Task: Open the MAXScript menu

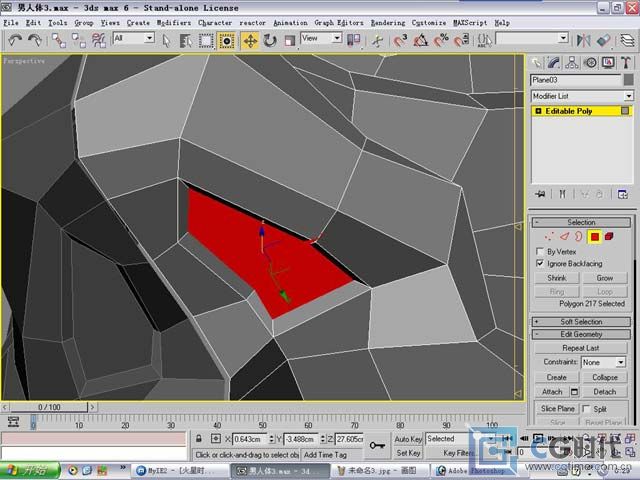Action: point(470,23)
